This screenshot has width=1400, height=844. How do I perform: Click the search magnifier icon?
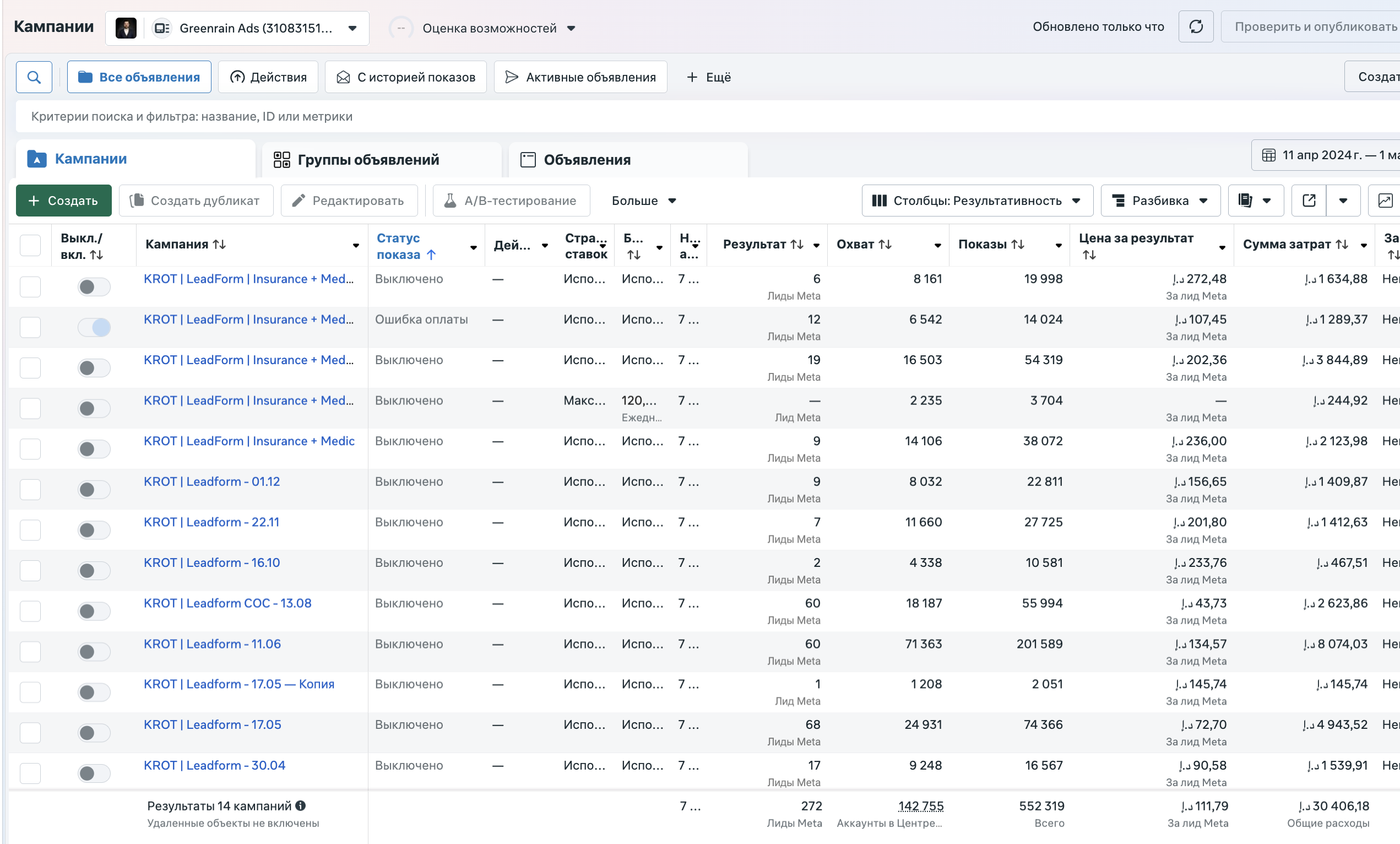tap(34, 77)
